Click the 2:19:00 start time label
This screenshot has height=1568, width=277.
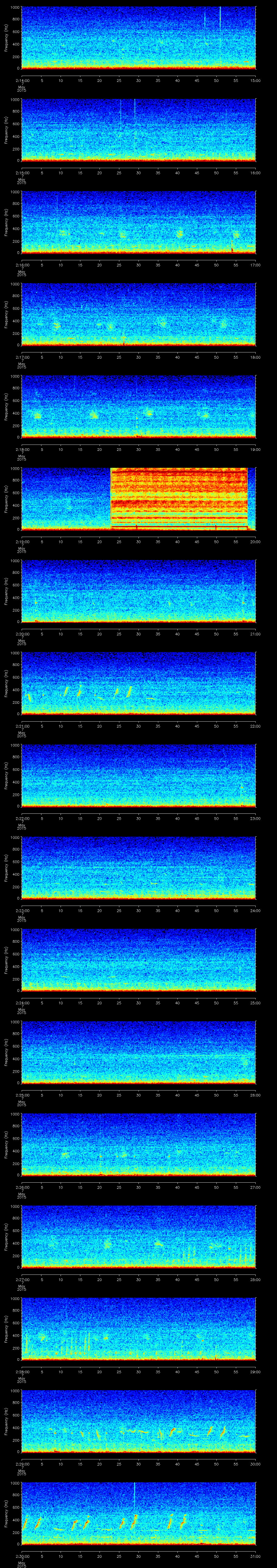tap(22, 542)
